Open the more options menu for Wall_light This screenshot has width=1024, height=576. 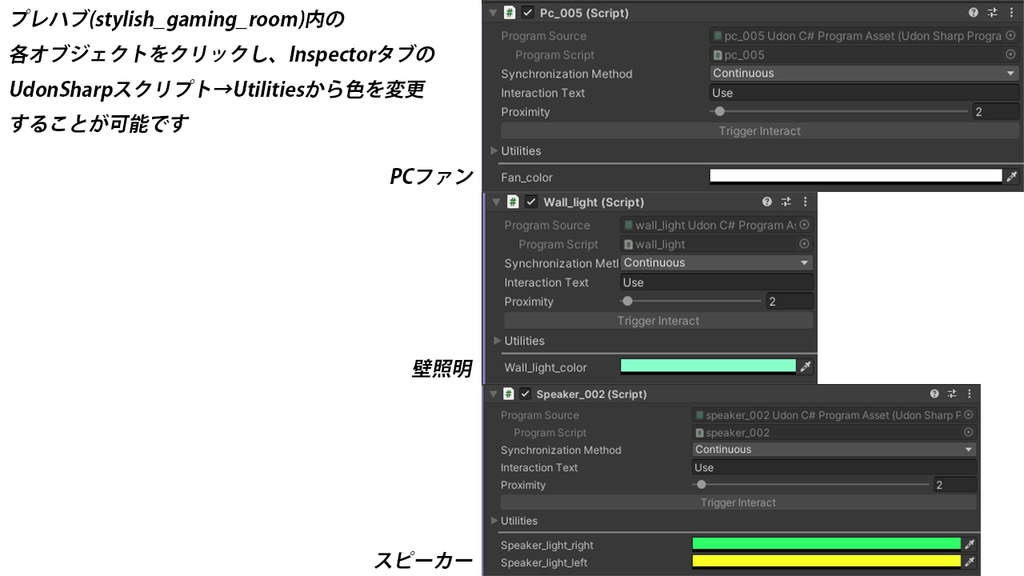point(805,202)
